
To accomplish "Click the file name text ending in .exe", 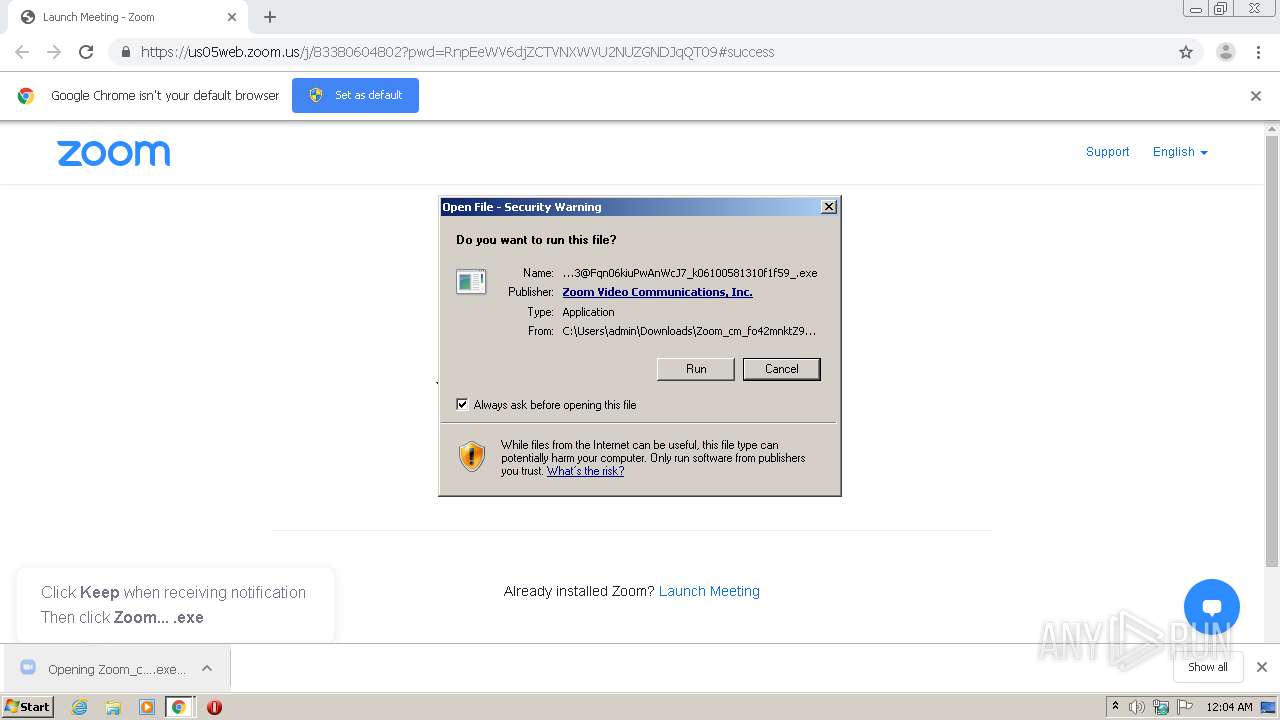I will [x=690, y=273].
